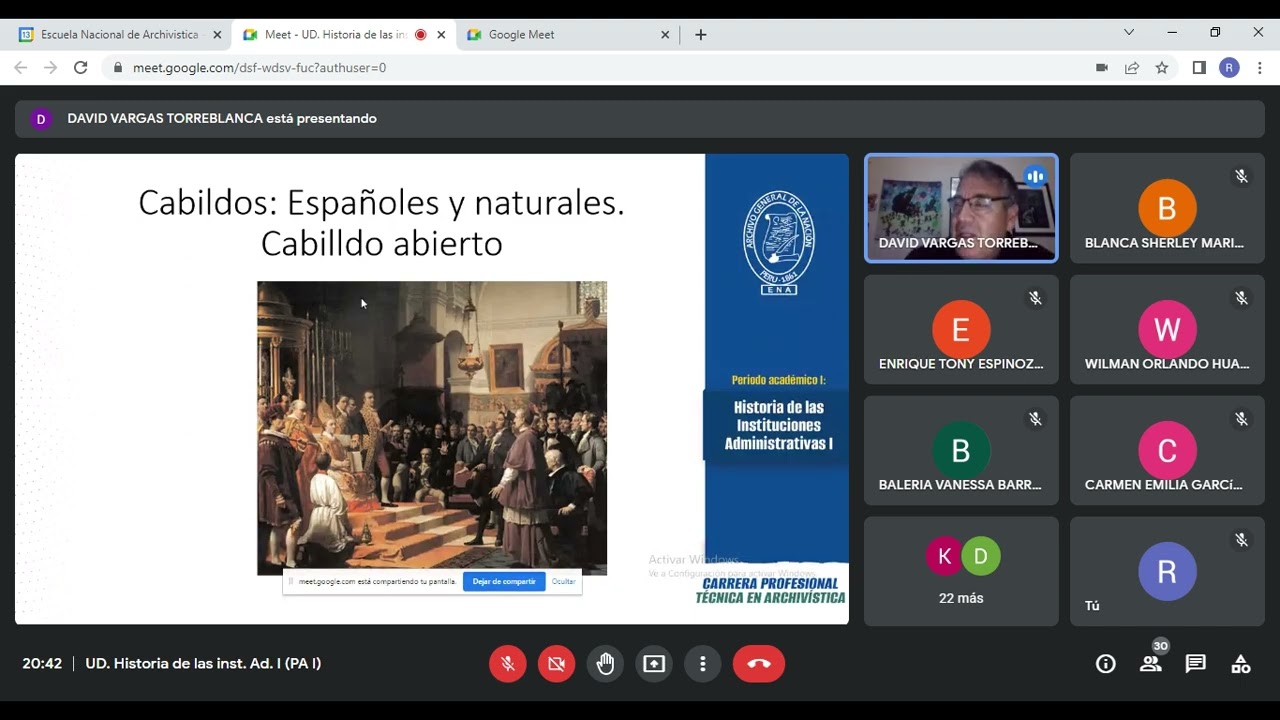Click 'Dejar de compartir' button

click(504, 581)
